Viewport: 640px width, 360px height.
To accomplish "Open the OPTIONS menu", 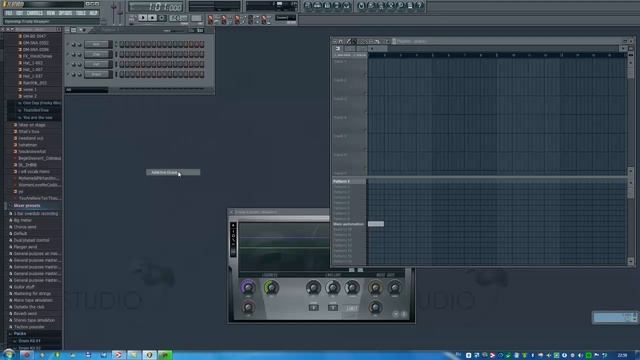I will [x=65, y=13].
